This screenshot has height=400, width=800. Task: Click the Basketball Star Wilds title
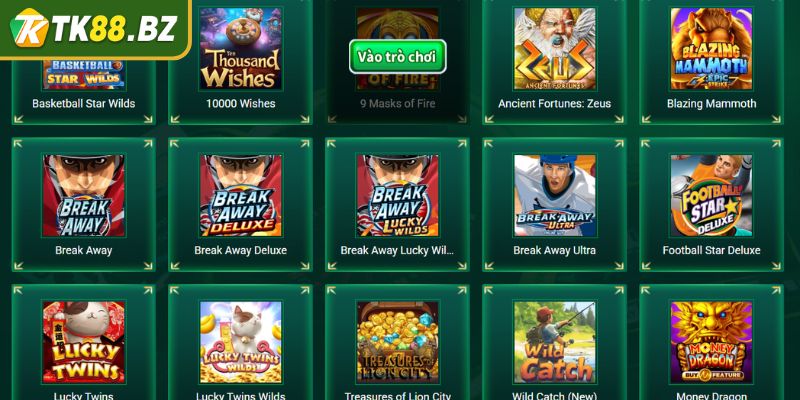84,104
